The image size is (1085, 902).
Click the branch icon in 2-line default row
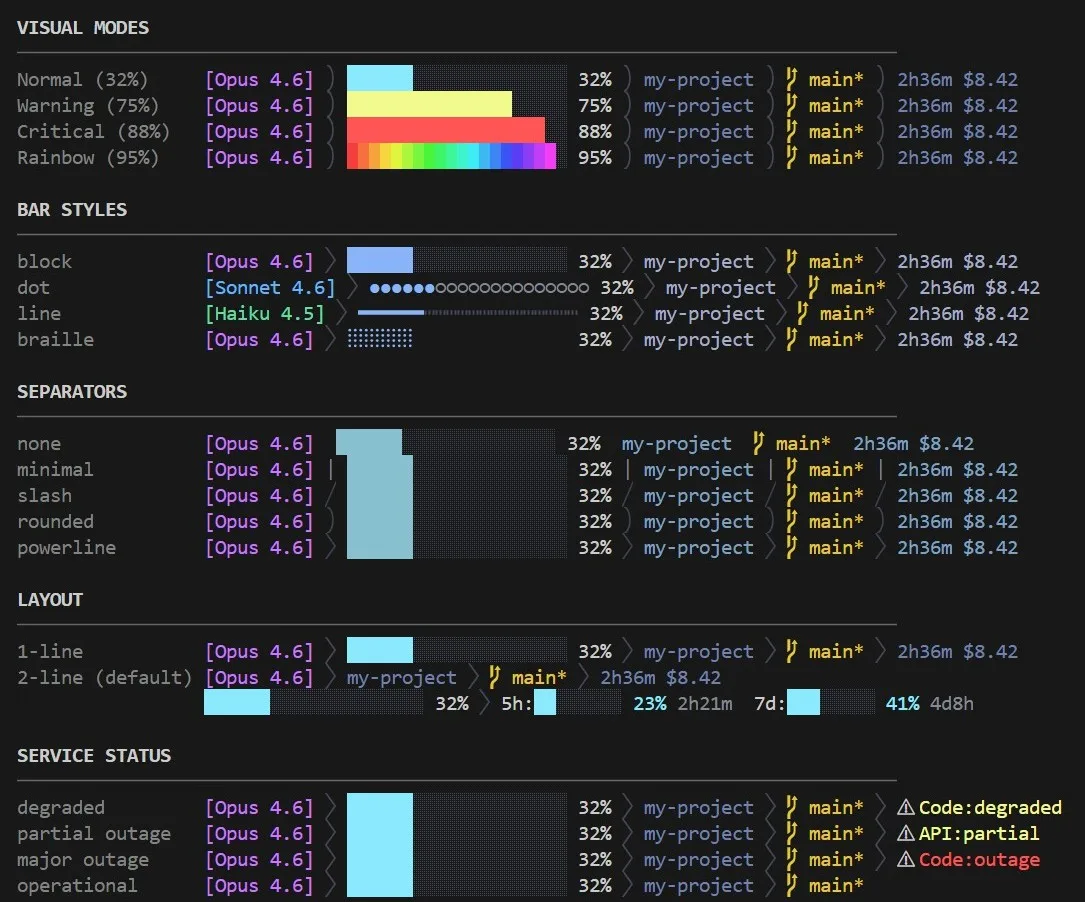coord(494,677)
